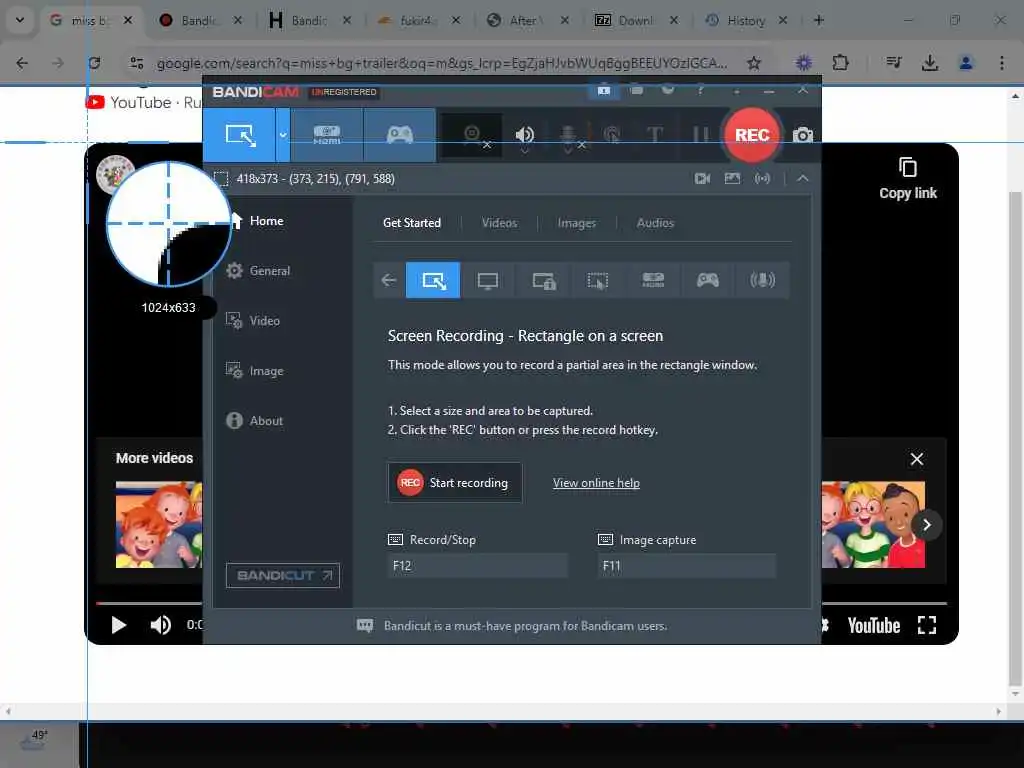Play the YouTube video

tap(118, 625)
